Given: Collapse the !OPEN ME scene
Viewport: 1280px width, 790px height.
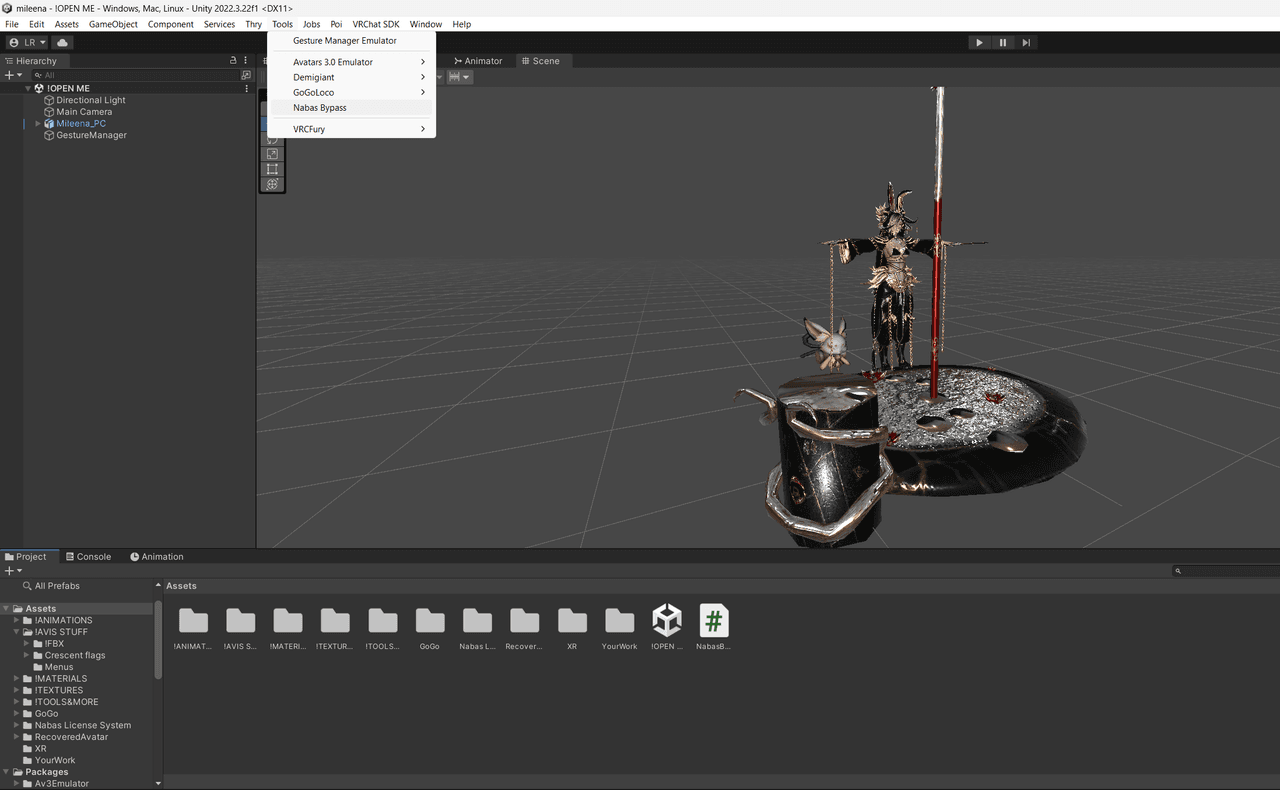Looking at the screenshot, I should [28, 89].
